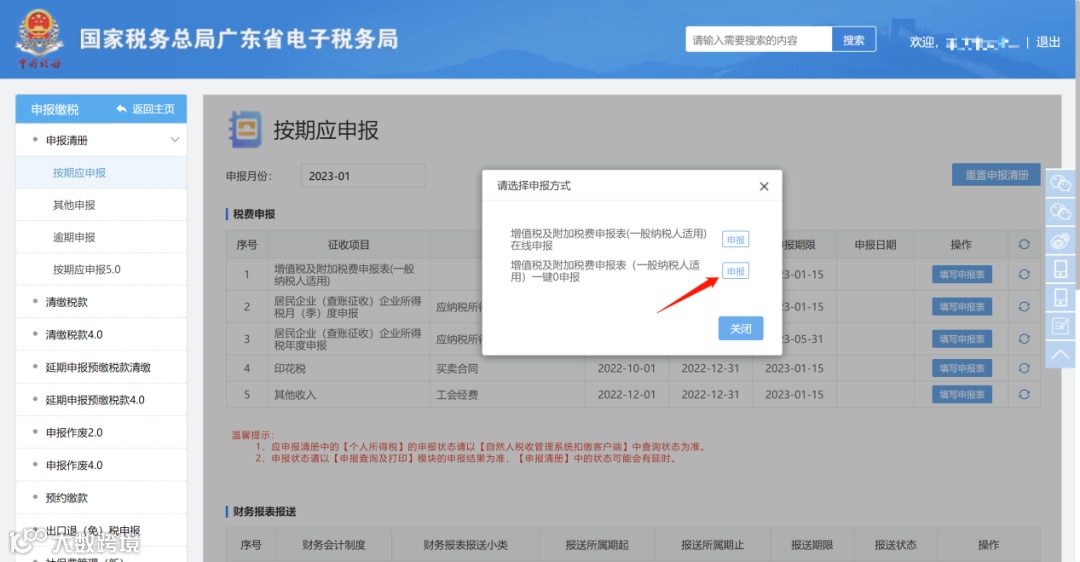The image size is (1080, 562).
Task: Click the search content input field
Action: click(x=759, y=40)
